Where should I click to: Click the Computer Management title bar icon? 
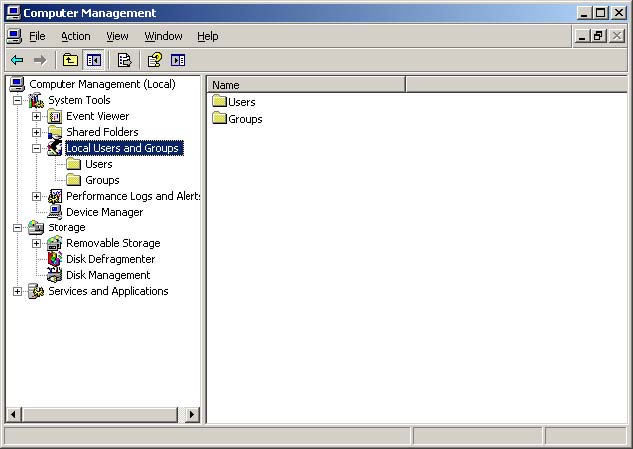(13, 13)
